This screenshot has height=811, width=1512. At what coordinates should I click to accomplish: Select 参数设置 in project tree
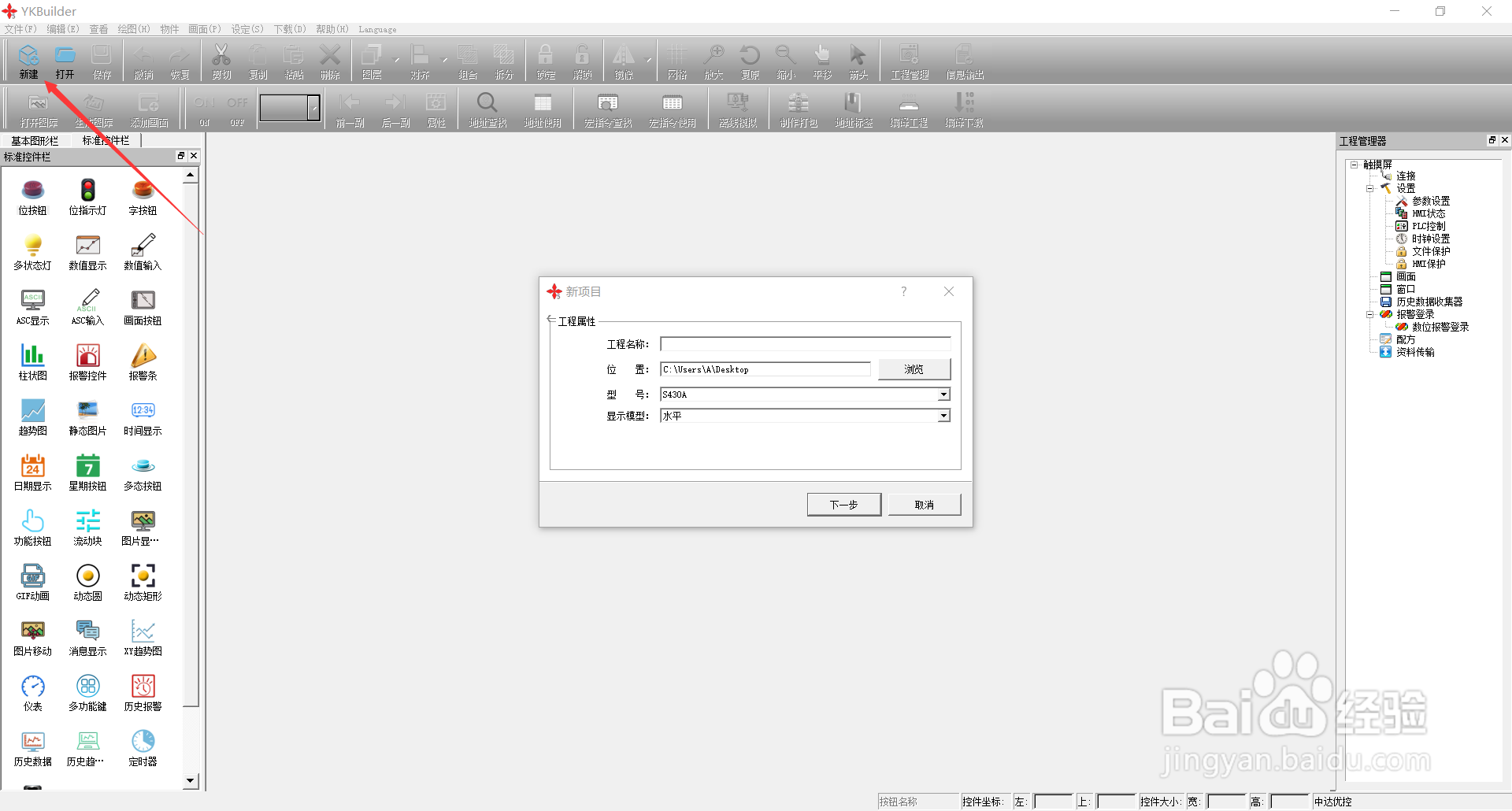[1431, 202]
